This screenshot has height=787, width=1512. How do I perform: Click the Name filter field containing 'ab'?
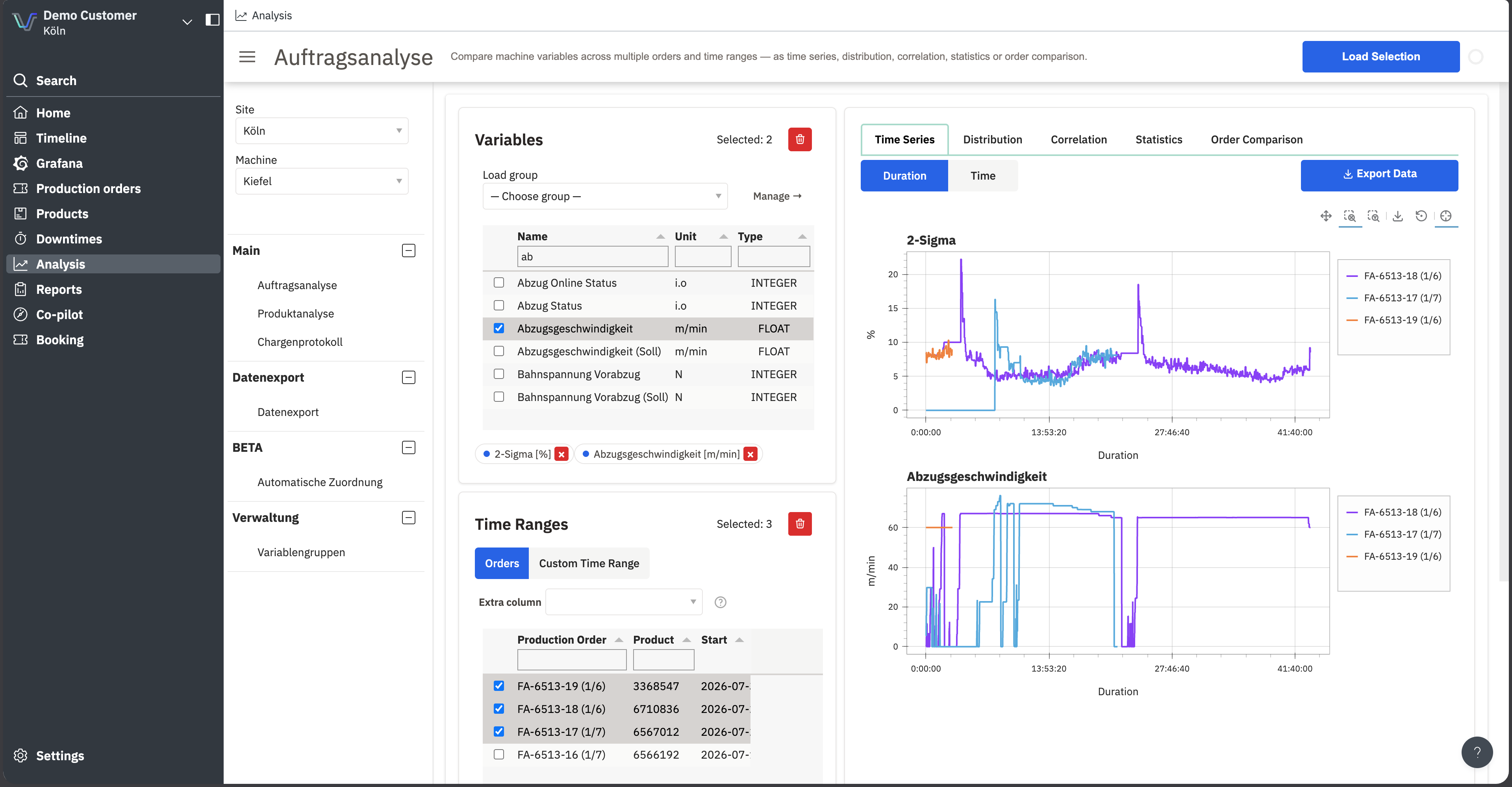pos(592,257)
